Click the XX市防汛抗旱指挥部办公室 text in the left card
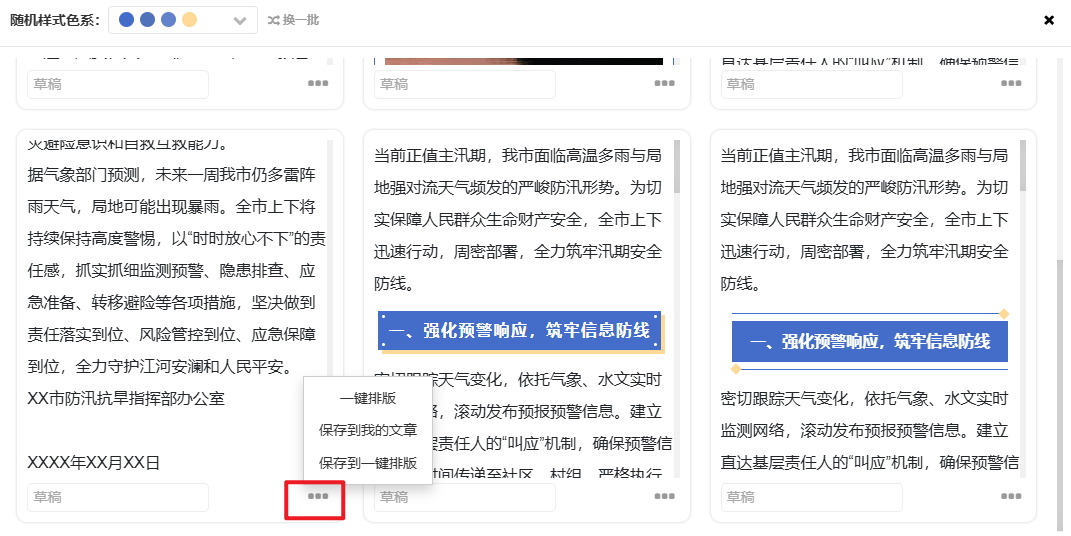The height and width of the screenshot is (536, 1071). point(126,399)
